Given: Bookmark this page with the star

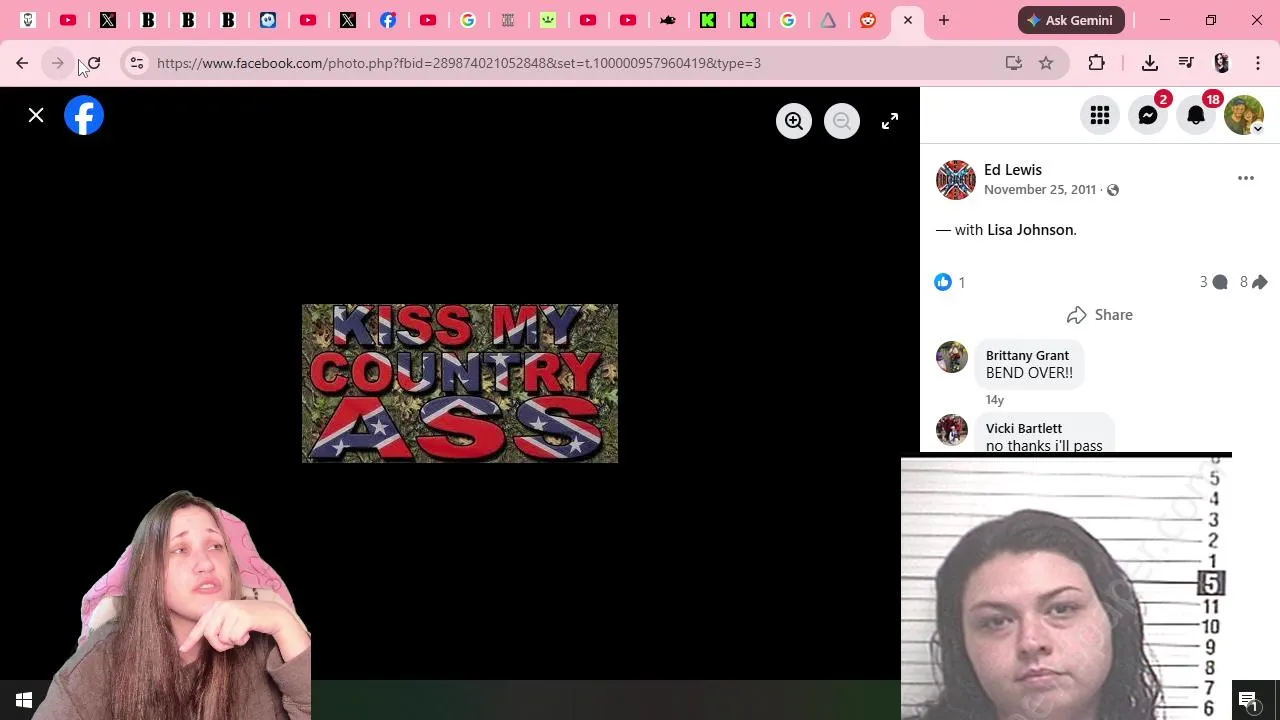Looking at the screenshot, I should (x=1046, y=63).
